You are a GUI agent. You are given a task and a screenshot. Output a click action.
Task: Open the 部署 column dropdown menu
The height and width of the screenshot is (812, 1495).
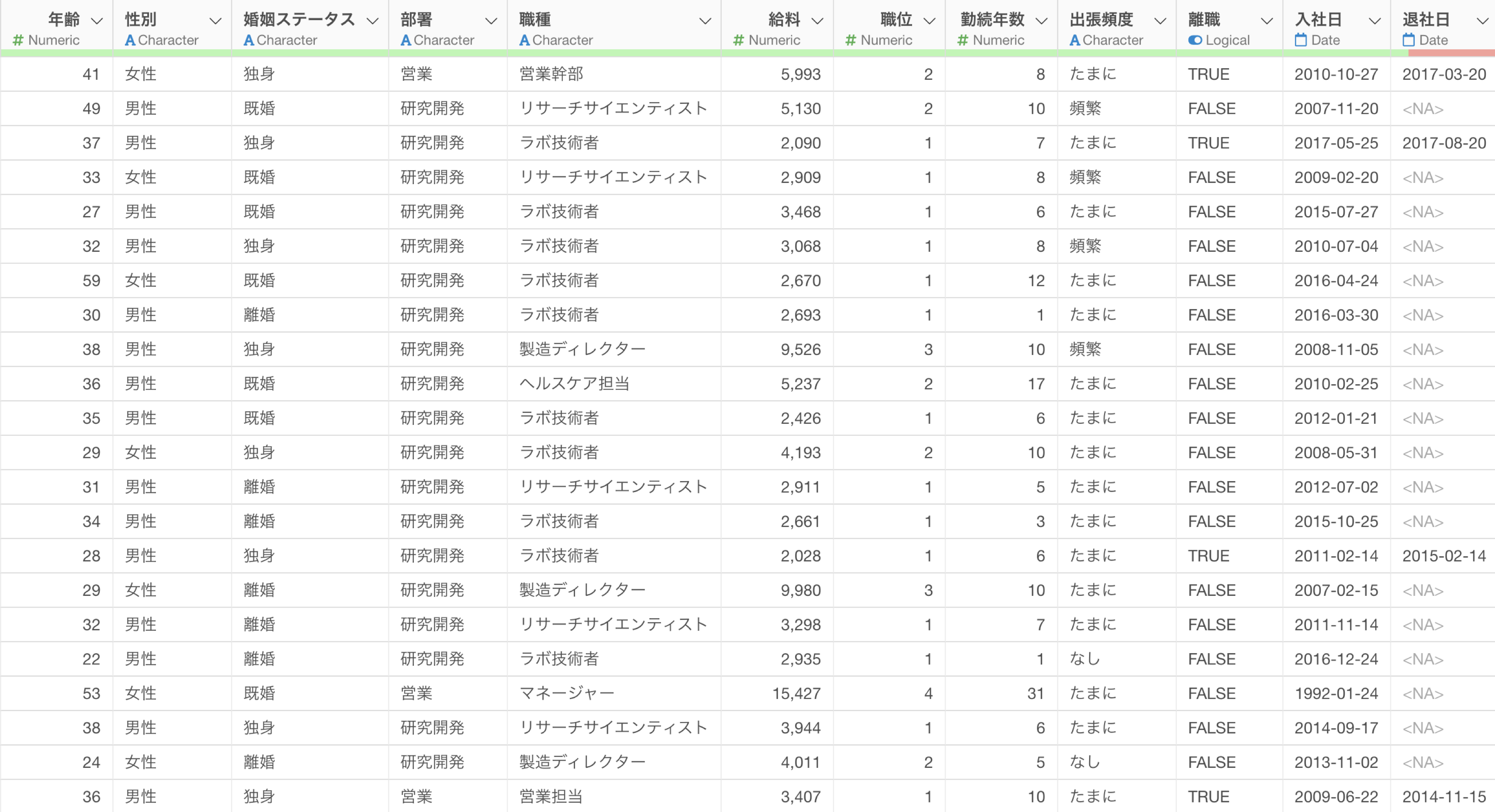pyautogui.click(x=491, y=21)
